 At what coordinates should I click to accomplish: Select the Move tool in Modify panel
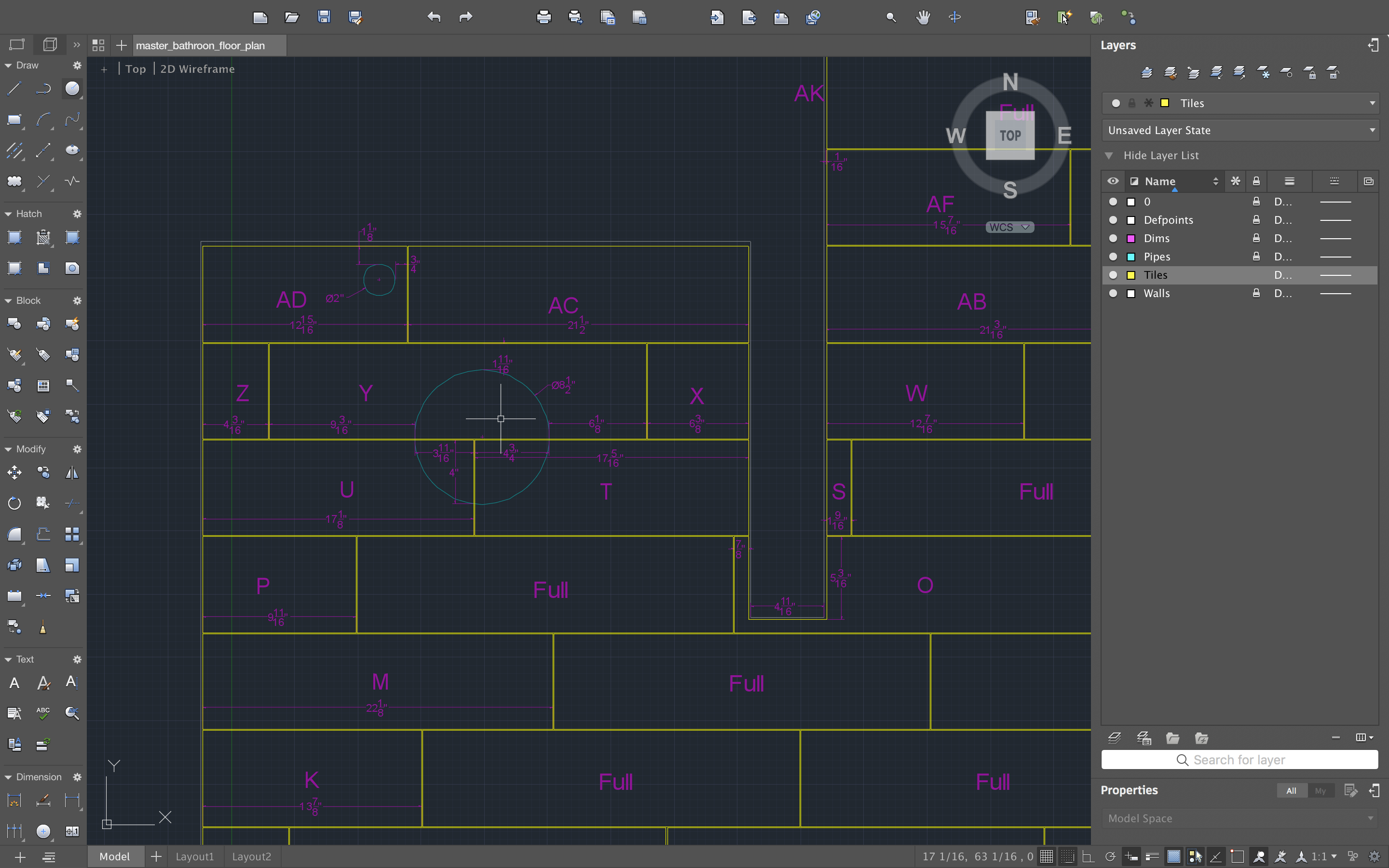coord(14,473)
